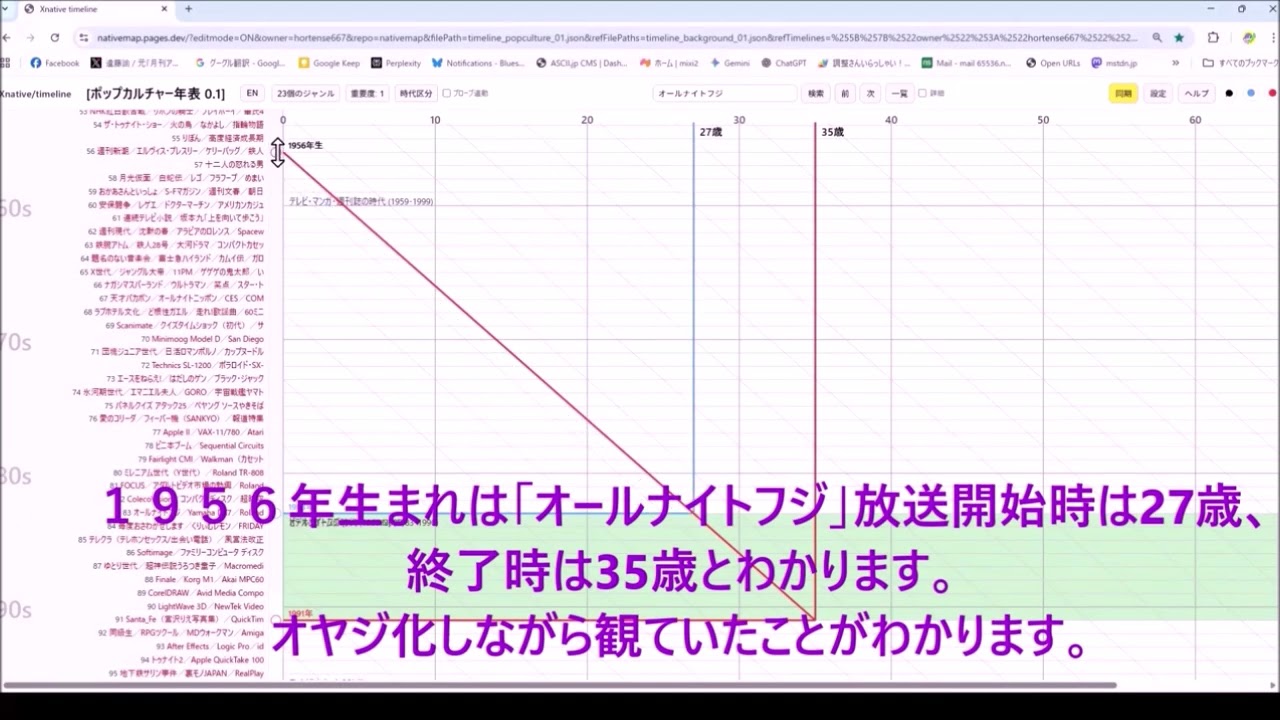Click the テレビ・マンガ・週刊誌の時代 era label
Screen dimensions: 1280x720
(360, 201)
